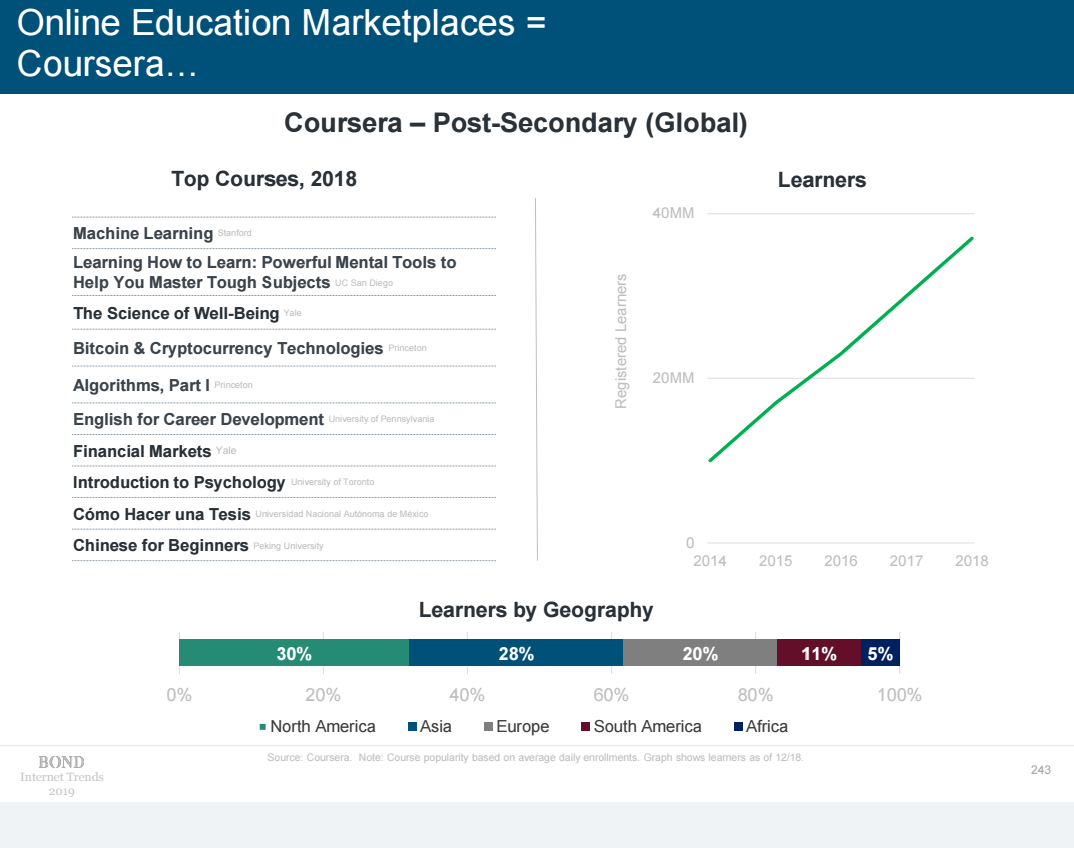Open The Science of Well-Being course

(176, 313)
